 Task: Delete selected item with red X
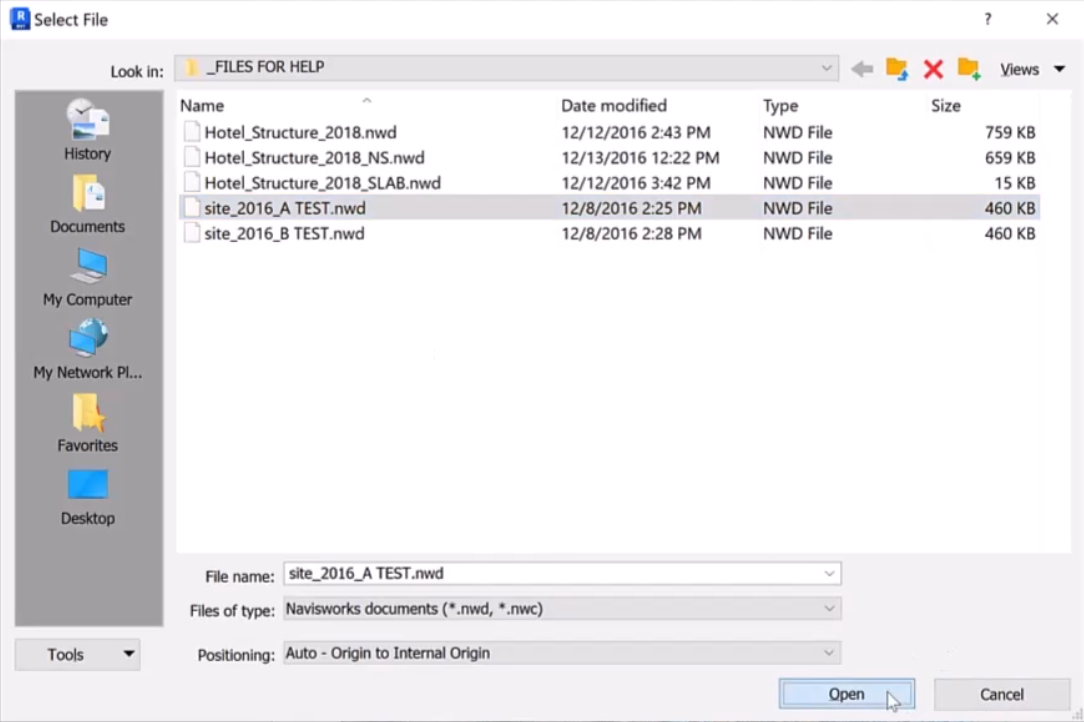pos(933,69)
